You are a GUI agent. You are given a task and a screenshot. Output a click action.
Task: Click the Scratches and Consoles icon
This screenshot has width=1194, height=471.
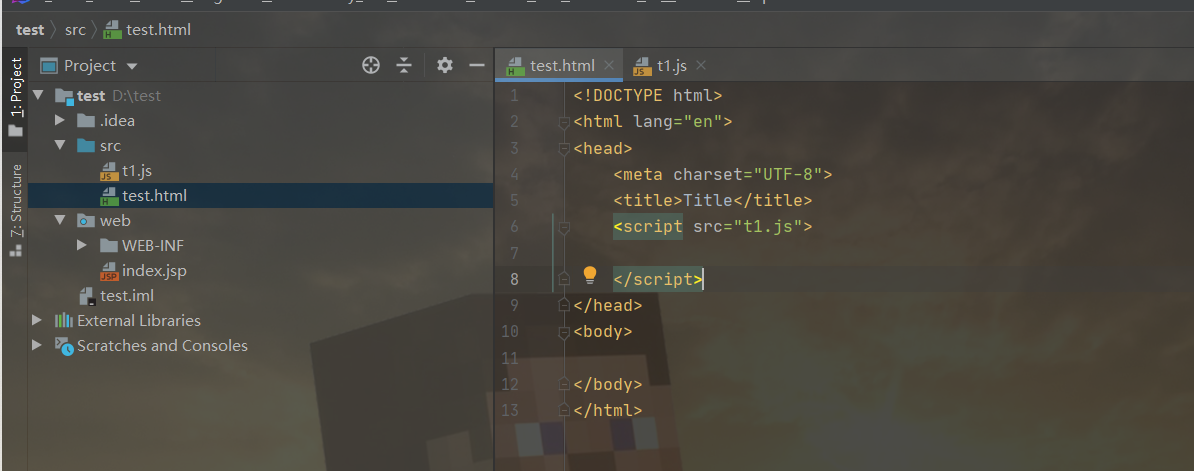point(64,346)
